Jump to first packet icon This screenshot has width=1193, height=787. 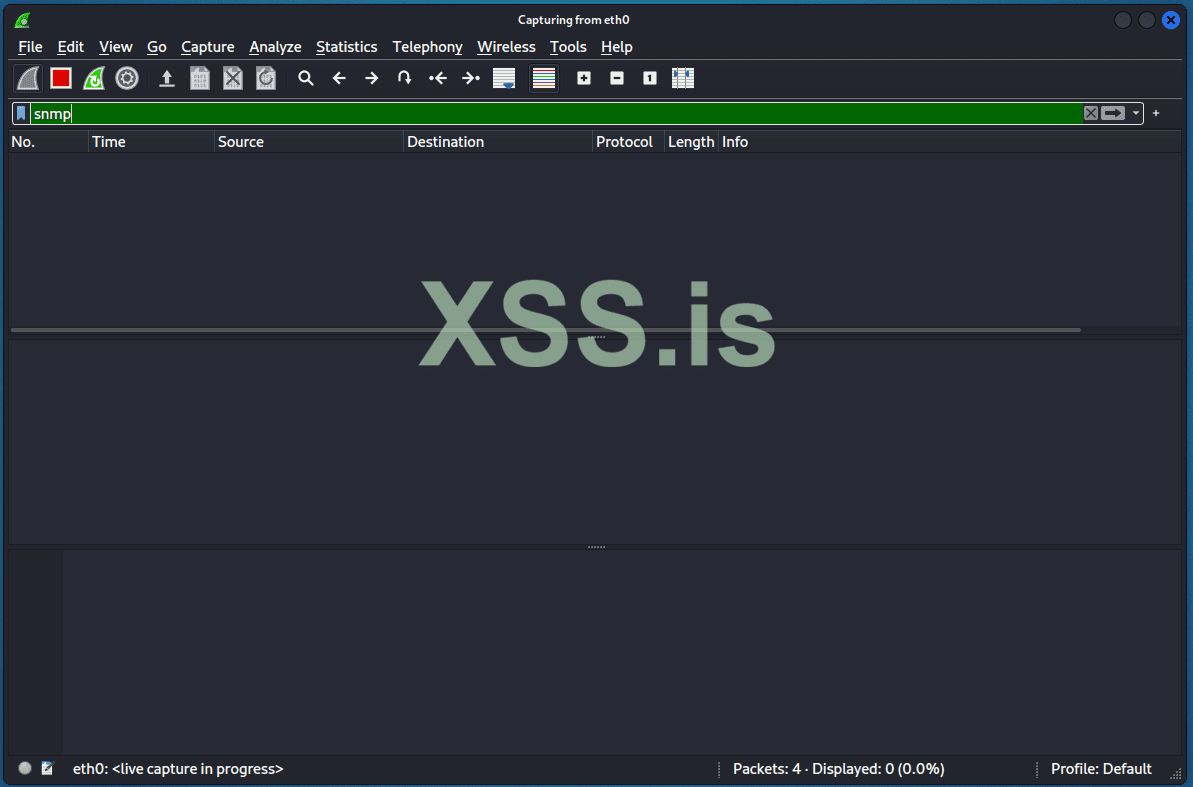click(437, 78)
